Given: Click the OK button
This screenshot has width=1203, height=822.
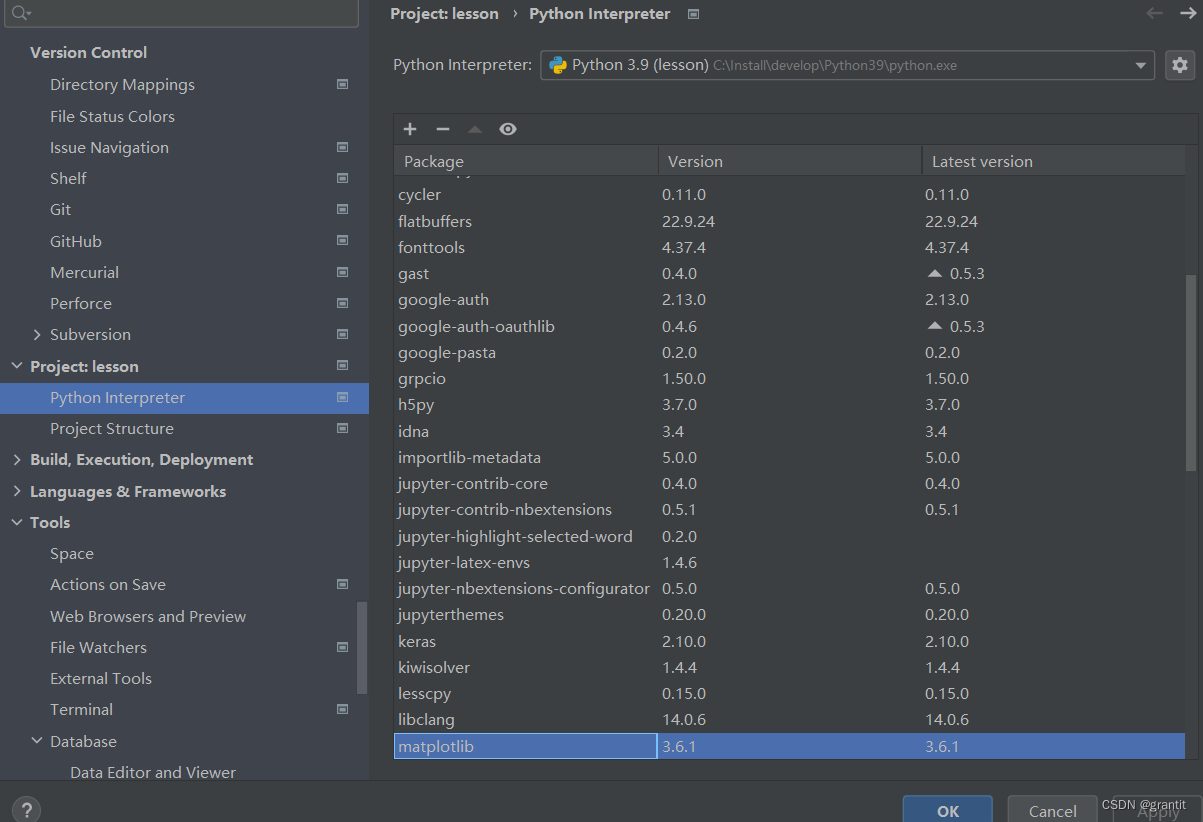Looking at the screenshot, I should point(947,809).
